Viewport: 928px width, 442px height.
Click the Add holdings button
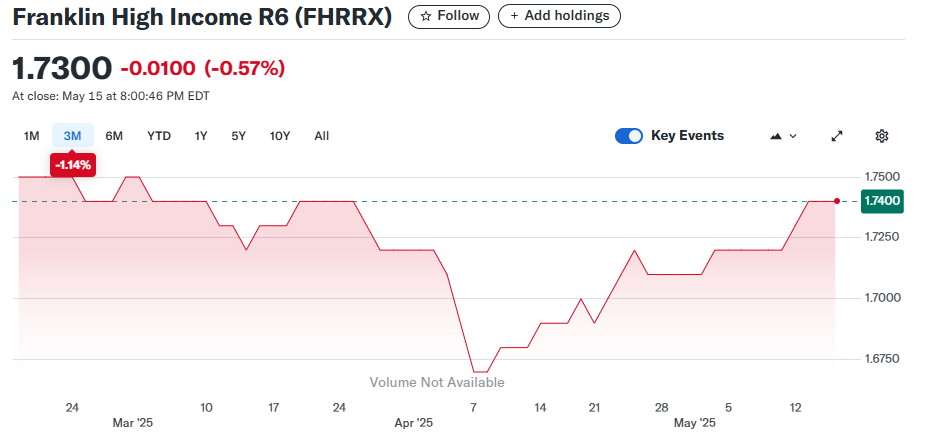[x=559, y=16]
